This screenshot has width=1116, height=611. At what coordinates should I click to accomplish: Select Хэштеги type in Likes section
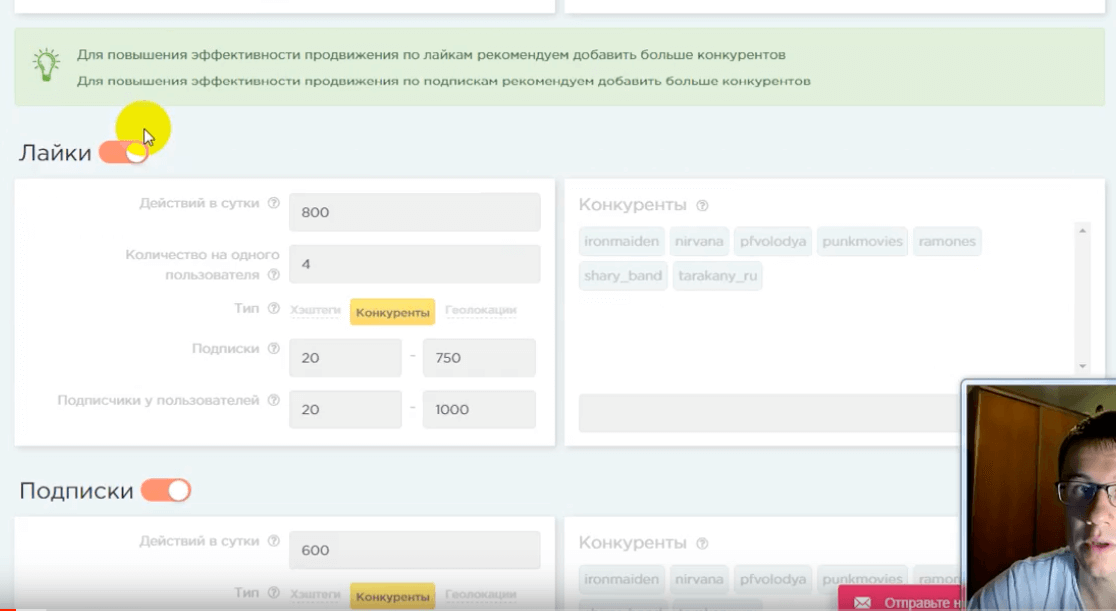click(x=315, y=312)
